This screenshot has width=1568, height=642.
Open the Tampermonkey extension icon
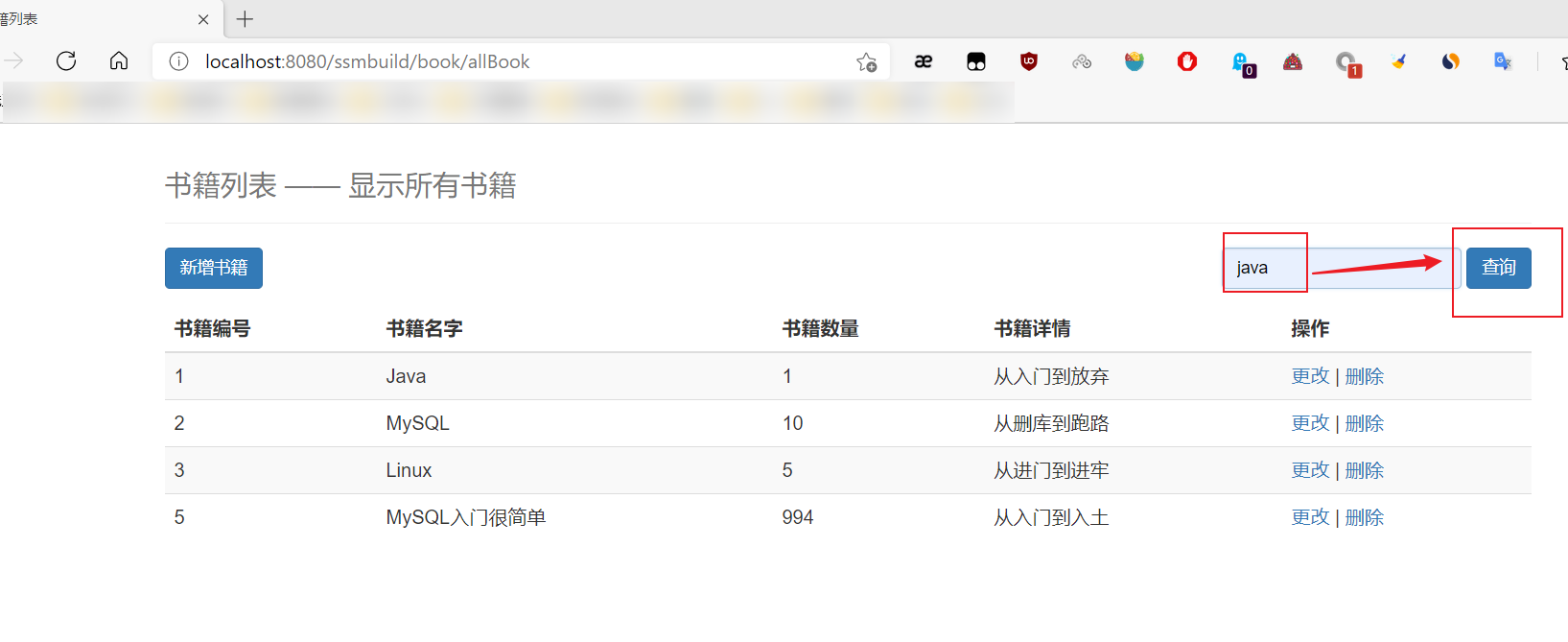click(x=976, y=62)
